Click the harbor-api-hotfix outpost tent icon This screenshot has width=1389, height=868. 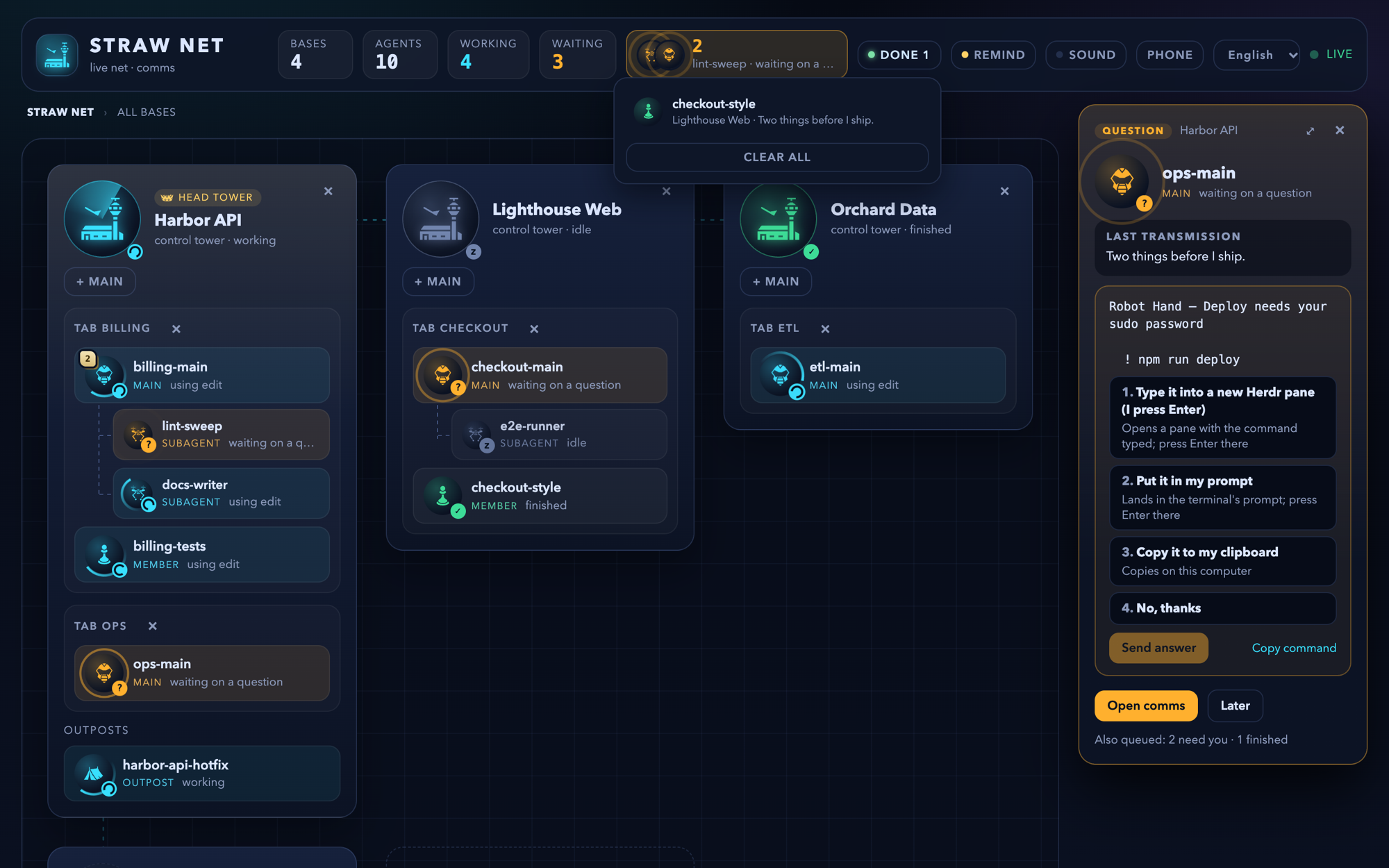[x=94, y=774]
